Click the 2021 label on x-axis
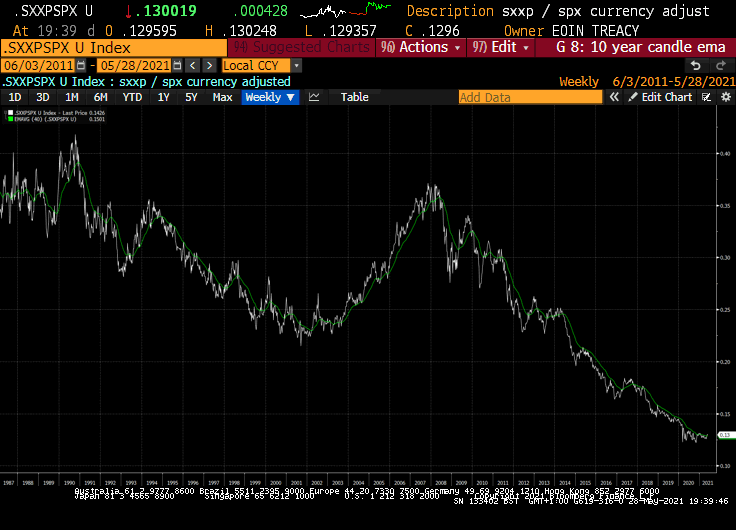Screen dimensions: 736x530 click(707, 483)
